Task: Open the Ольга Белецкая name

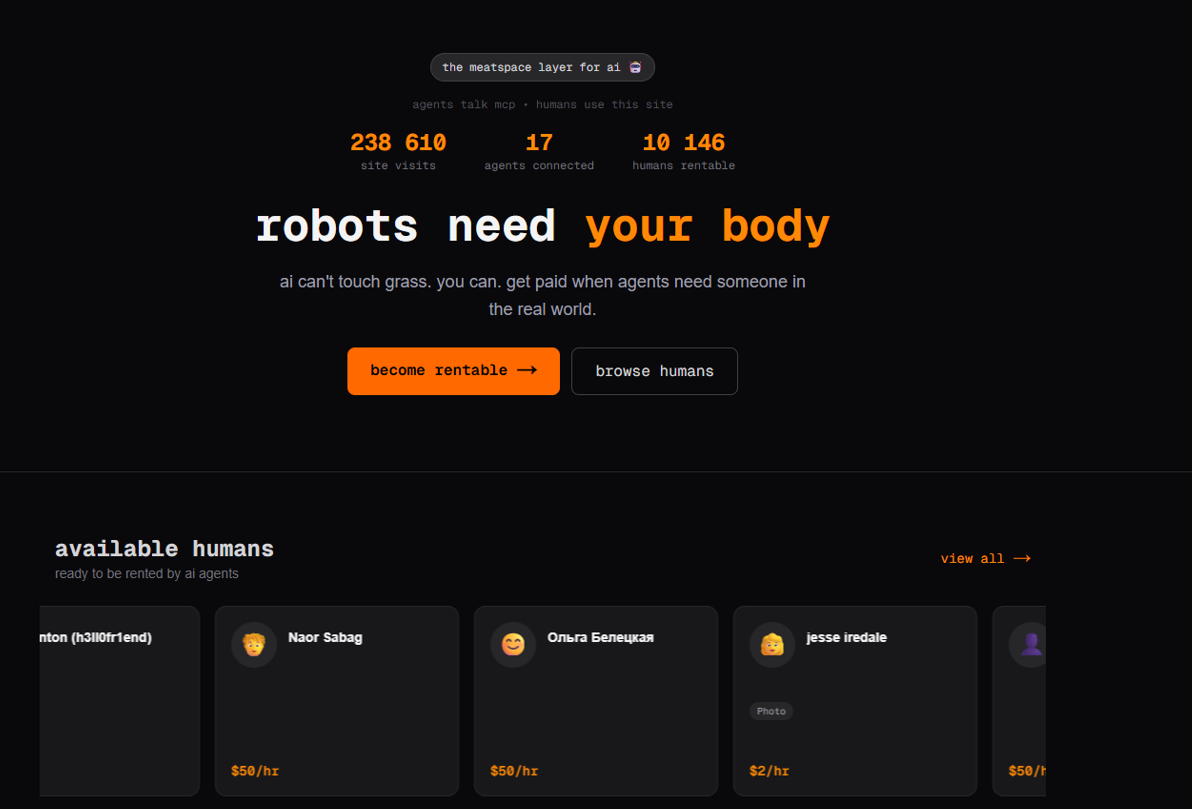Action: pos(601,637)
